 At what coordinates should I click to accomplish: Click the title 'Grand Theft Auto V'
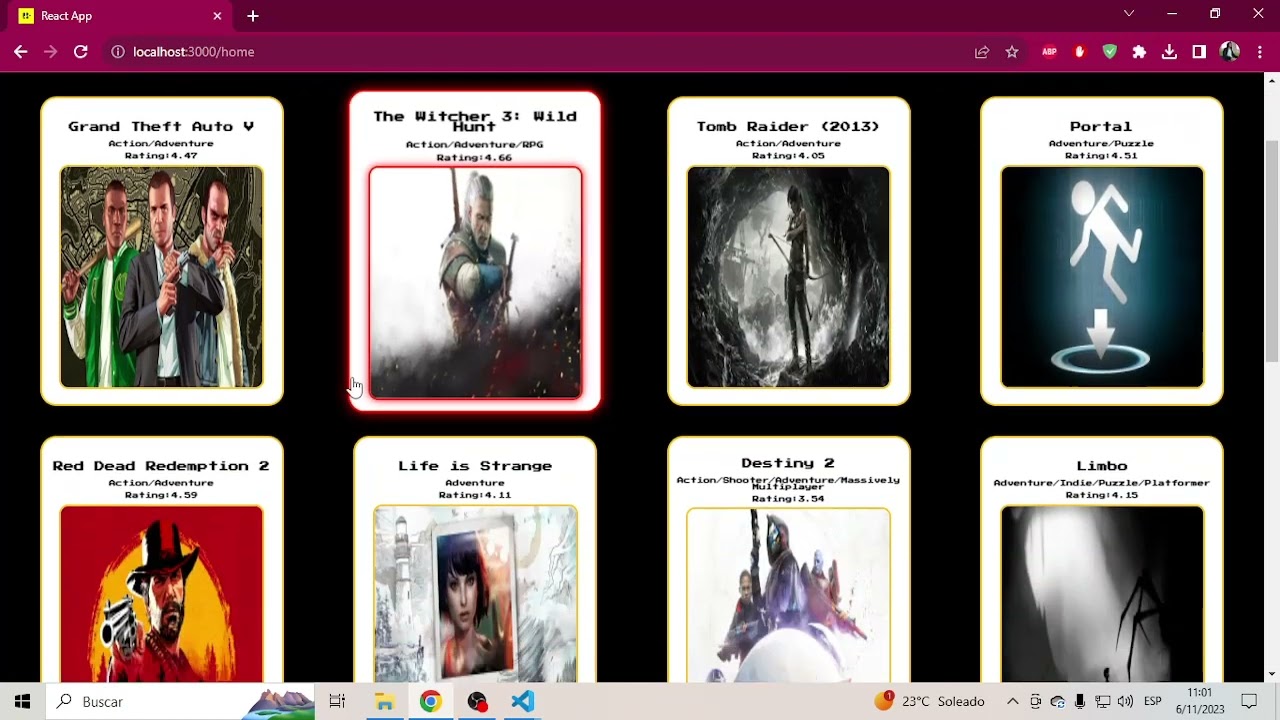click(x=161, y=126)
